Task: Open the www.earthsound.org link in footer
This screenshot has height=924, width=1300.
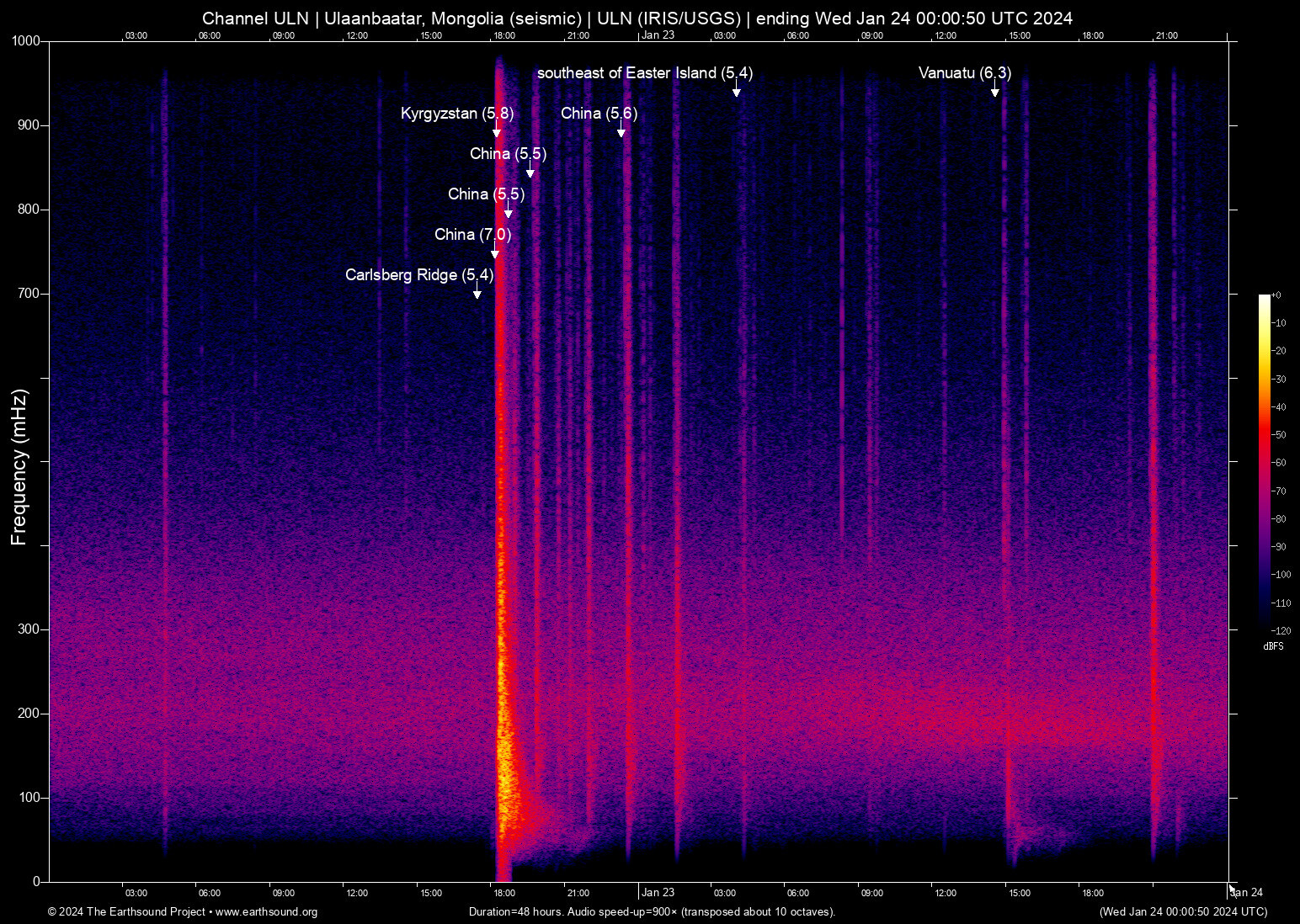Action: click(266, 912)
